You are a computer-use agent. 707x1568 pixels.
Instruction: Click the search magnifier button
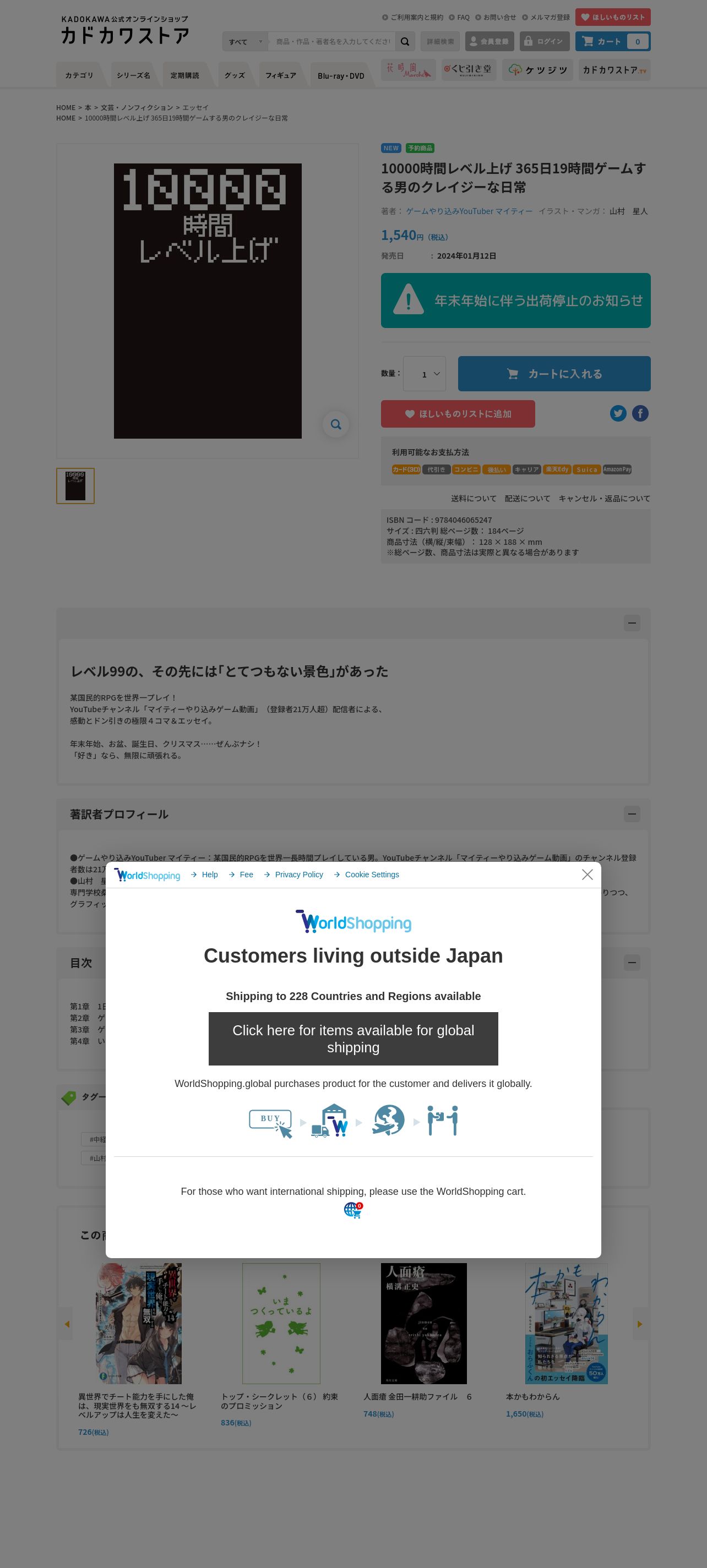pyautogui.click(x=405, y=41)
